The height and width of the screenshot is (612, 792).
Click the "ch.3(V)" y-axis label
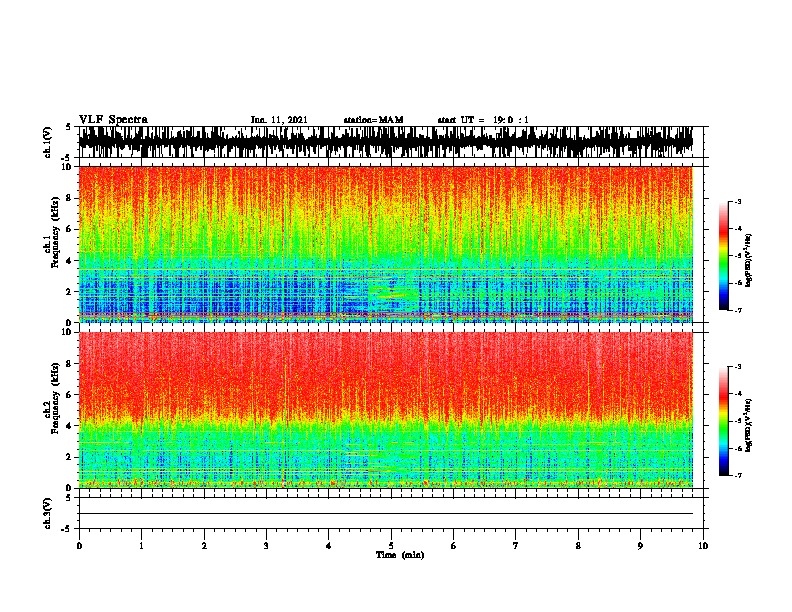pos(48,513)
